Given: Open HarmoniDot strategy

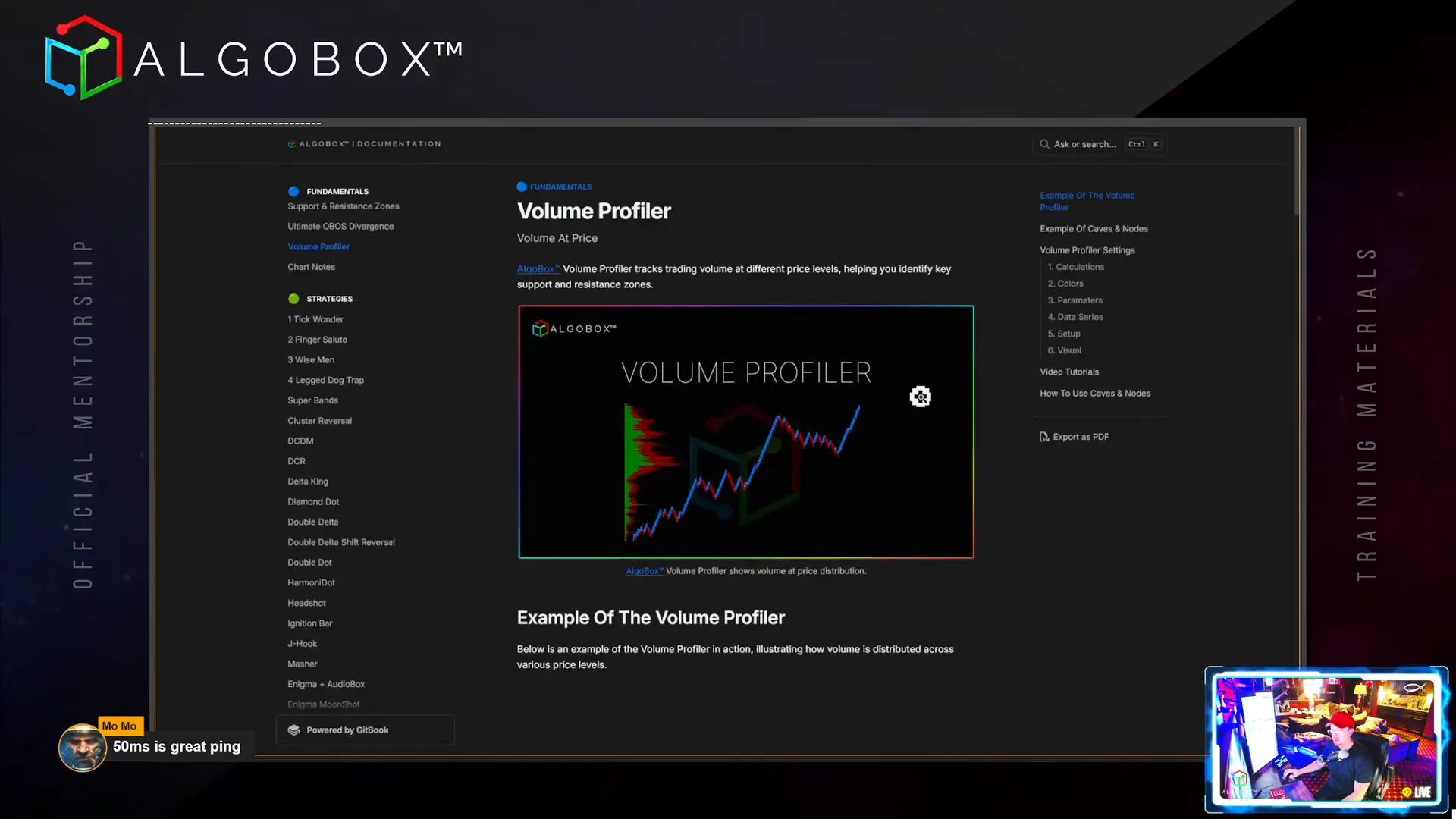Looking at the screenshot, I should 311,583.
